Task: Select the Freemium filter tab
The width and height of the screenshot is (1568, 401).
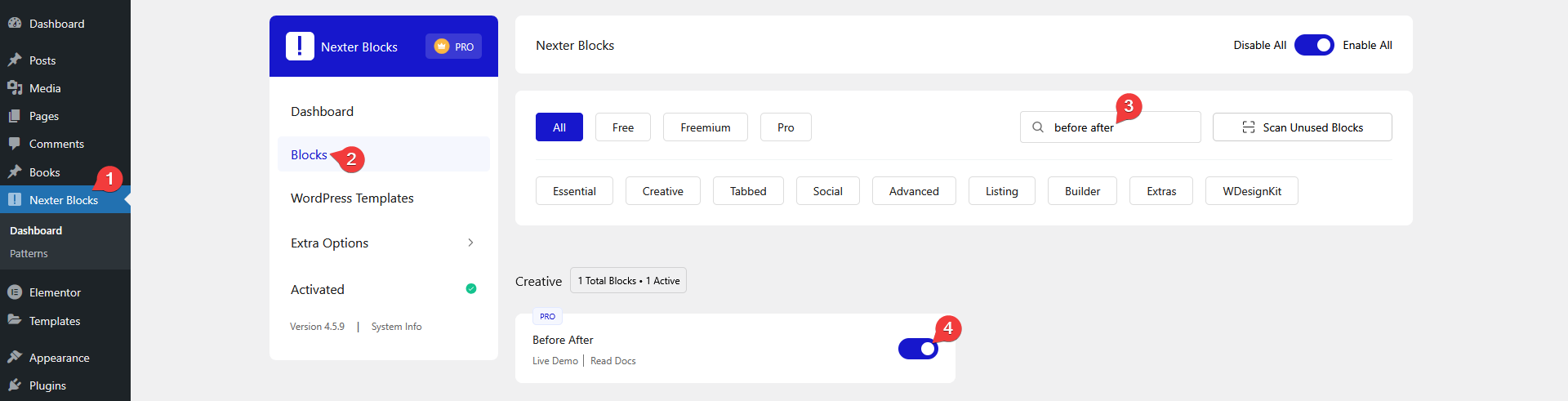Action: (x=705, y=127)
